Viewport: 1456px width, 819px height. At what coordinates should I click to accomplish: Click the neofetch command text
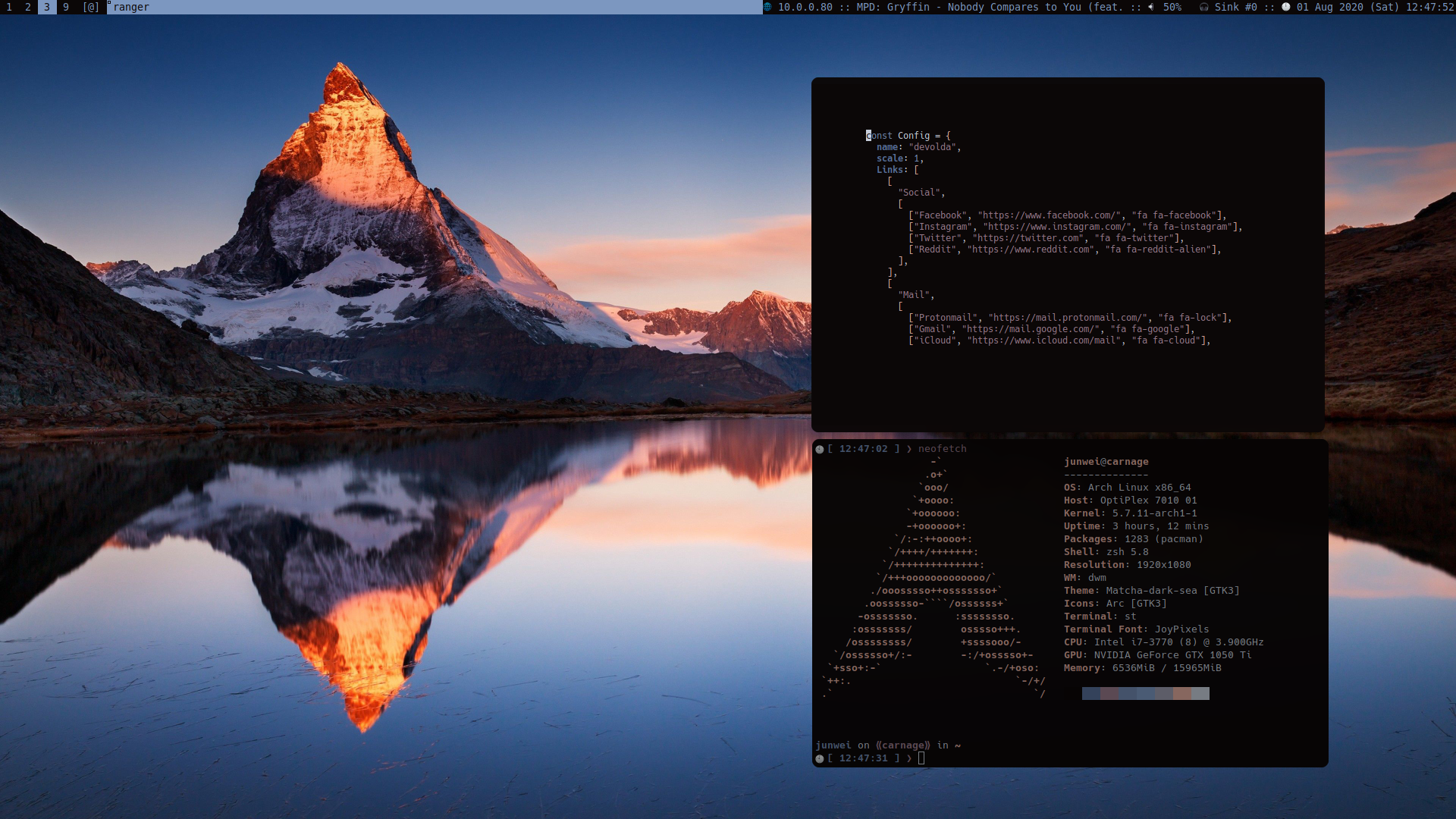click(942, 449)
